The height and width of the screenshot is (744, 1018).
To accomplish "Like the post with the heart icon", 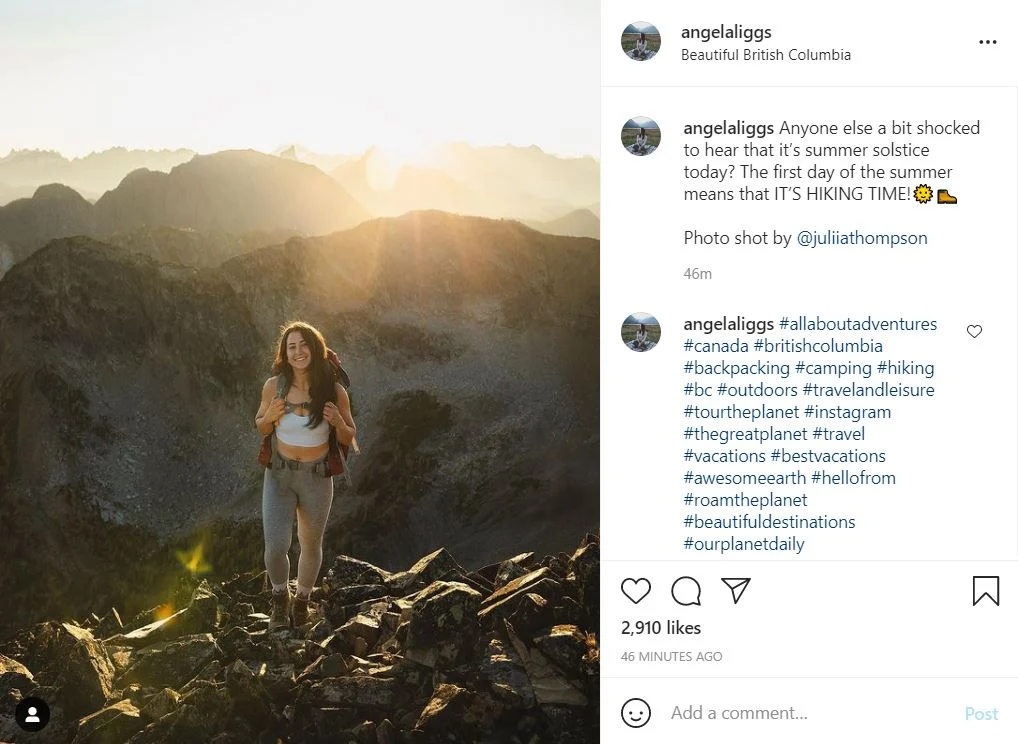I will coord(636,591).
